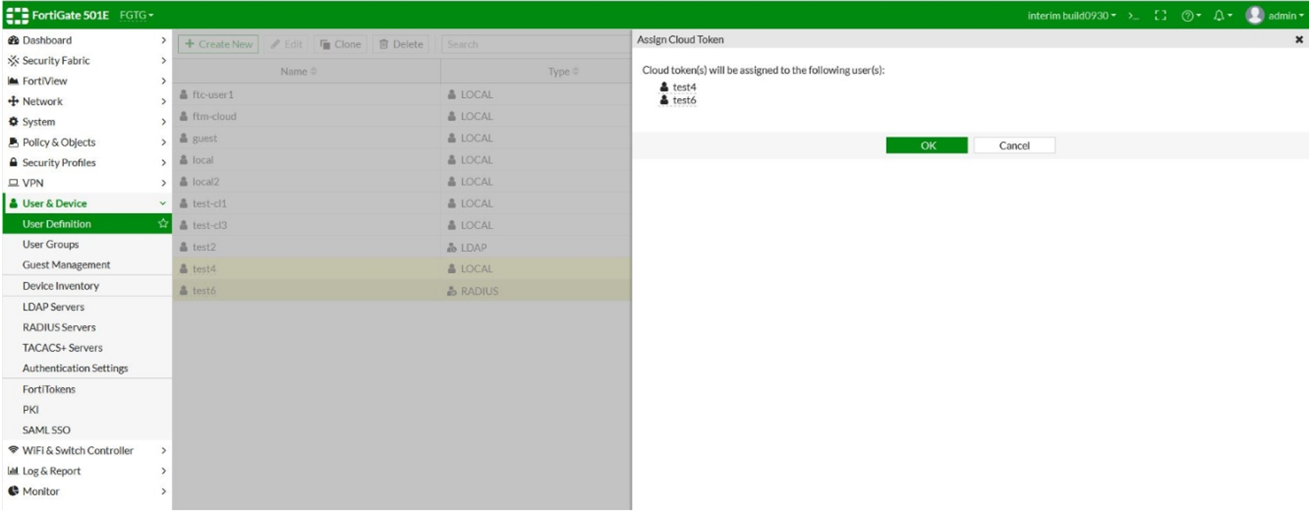The width and height of the screenshot is (1309, 515).
Task: Close the Assign Cloud Token panel
Action: 1299,40
